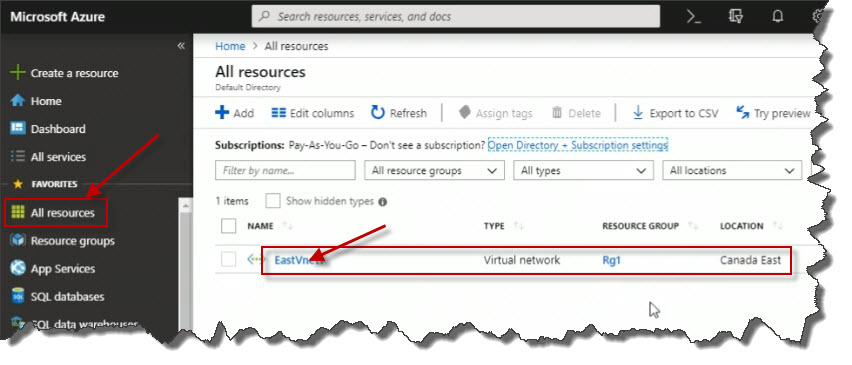The image size is (852, 365).
Task: Expand the All types dropdown
Action: [583, 171]
